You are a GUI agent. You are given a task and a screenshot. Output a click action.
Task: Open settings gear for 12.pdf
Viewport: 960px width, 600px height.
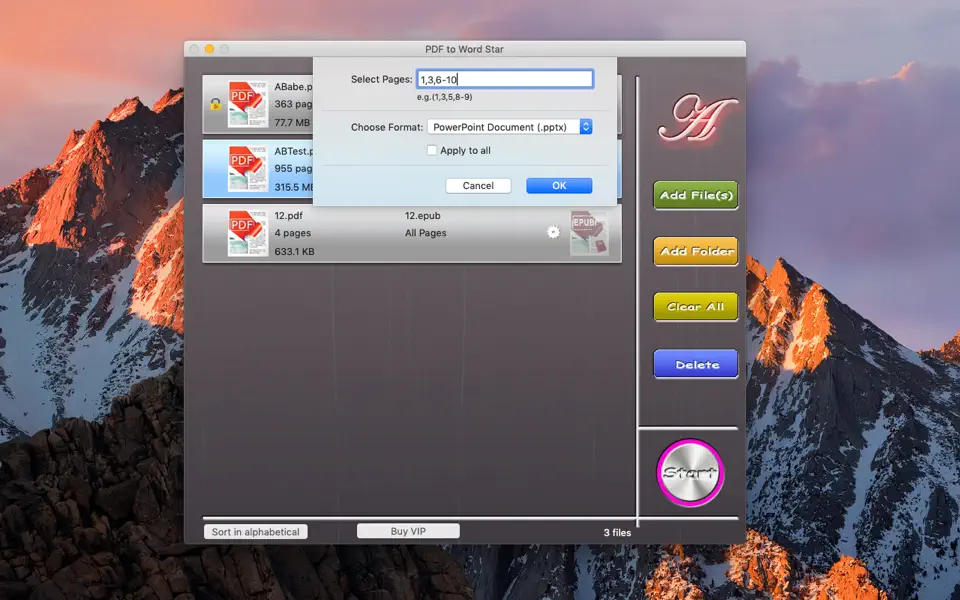553,232
